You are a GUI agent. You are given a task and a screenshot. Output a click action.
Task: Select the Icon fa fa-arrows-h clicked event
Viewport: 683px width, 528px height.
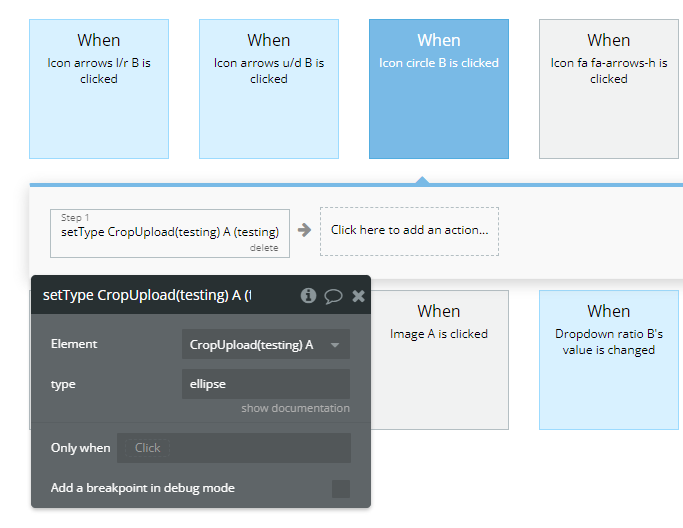609,89
